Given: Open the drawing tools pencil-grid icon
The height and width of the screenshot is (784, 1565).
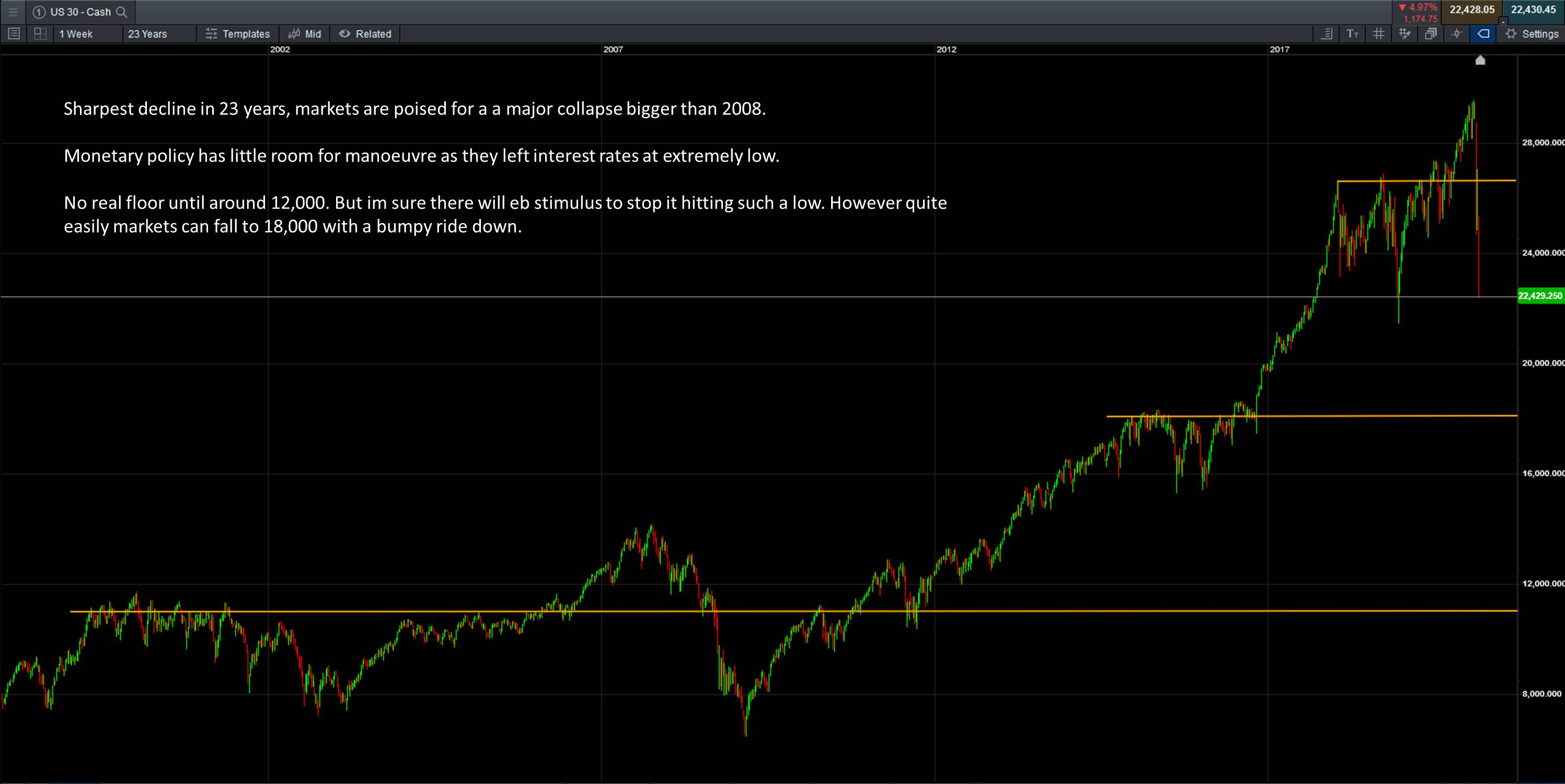Looking at the screenshot, I should [1405, 34].
